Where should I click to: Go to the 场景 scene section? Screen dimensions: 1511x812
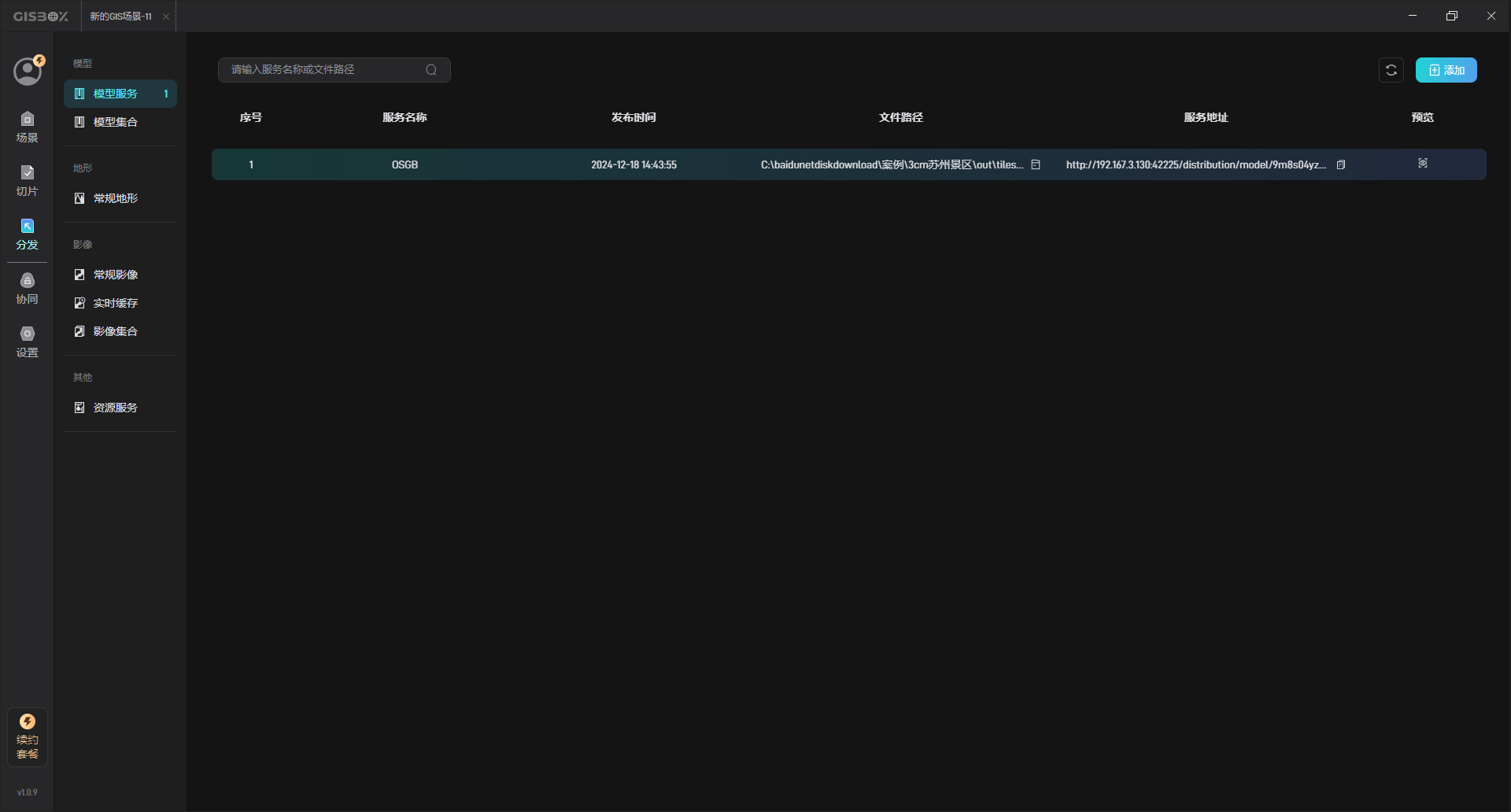point(27,127)
